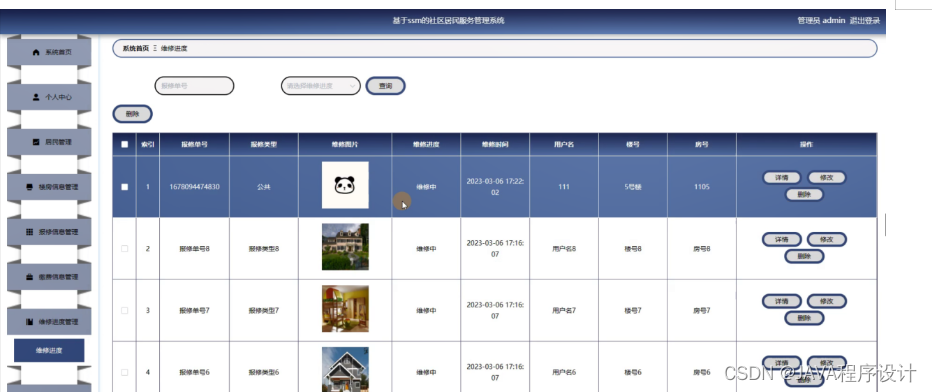
Task: Click the 楼号8 cell
Action: click(633, 249)
